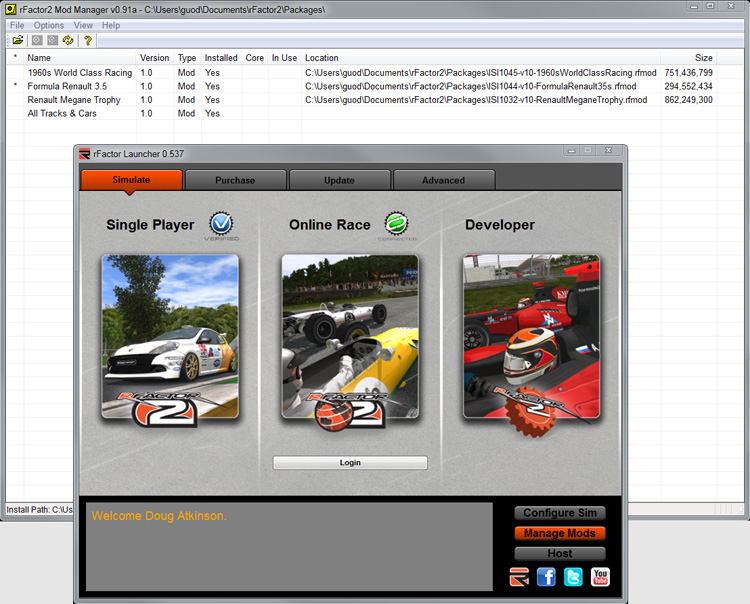
Task: Open the rFactor website logo icon
Action: tap(519, 577)
